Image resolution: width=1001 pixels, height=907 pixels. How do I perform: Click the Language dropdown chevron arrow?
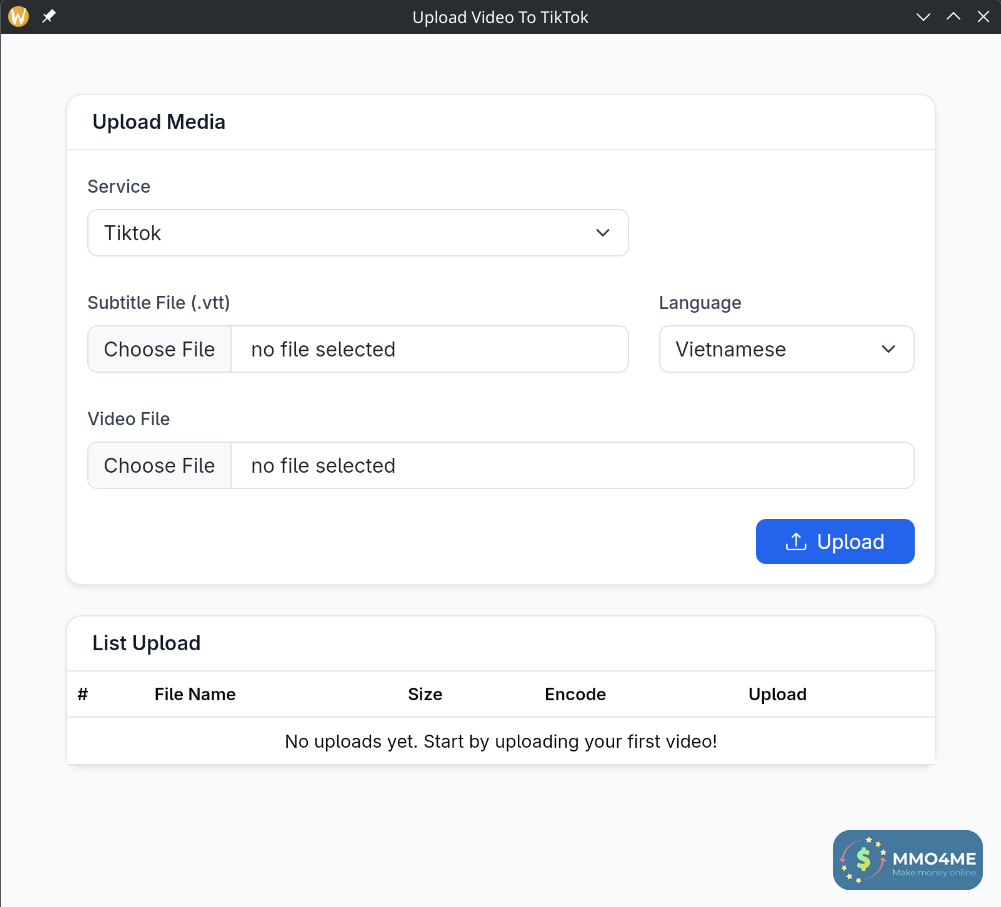pyautogui.click(x=888, y=349)
